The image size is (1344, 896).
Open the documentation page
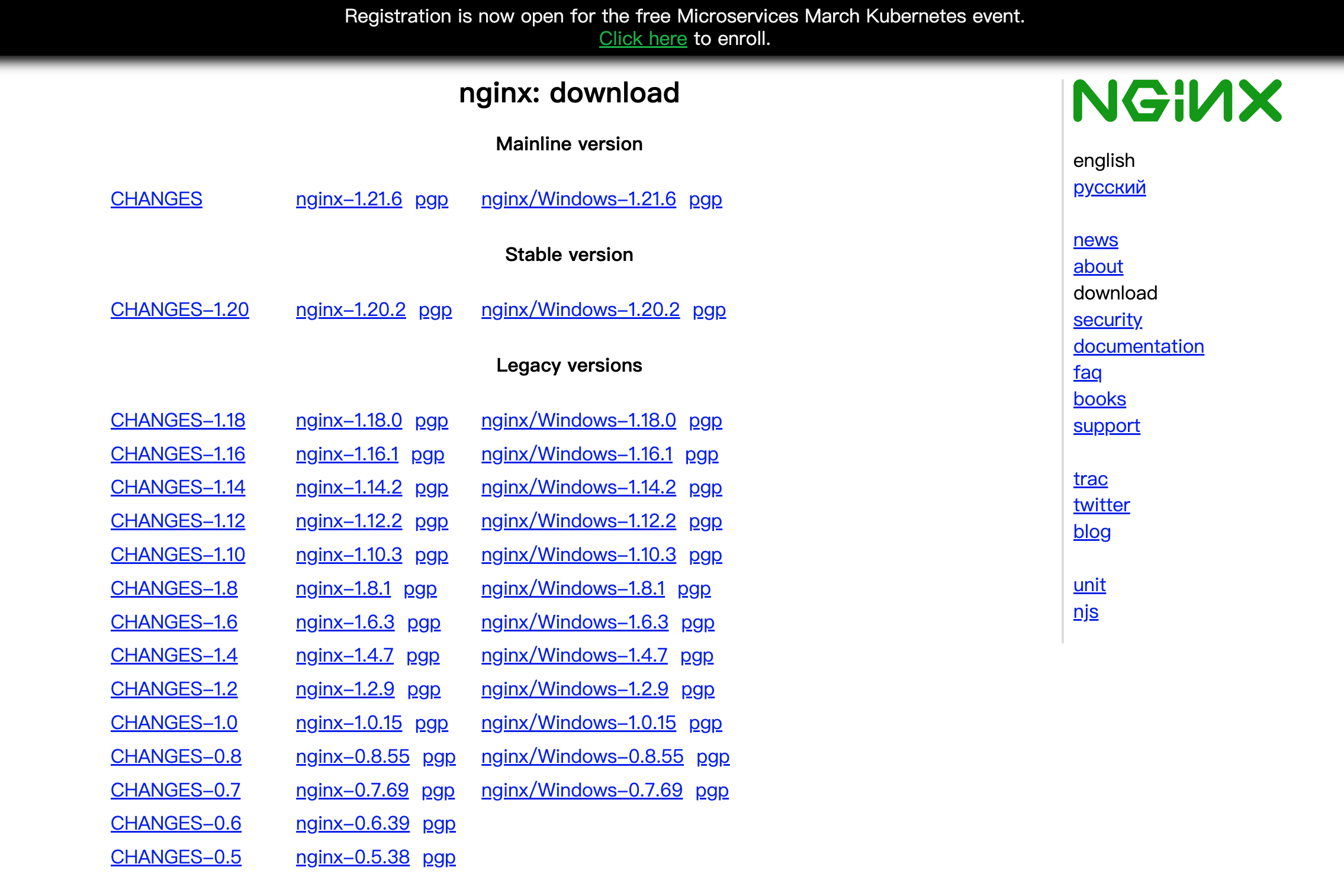(1139, 346)
